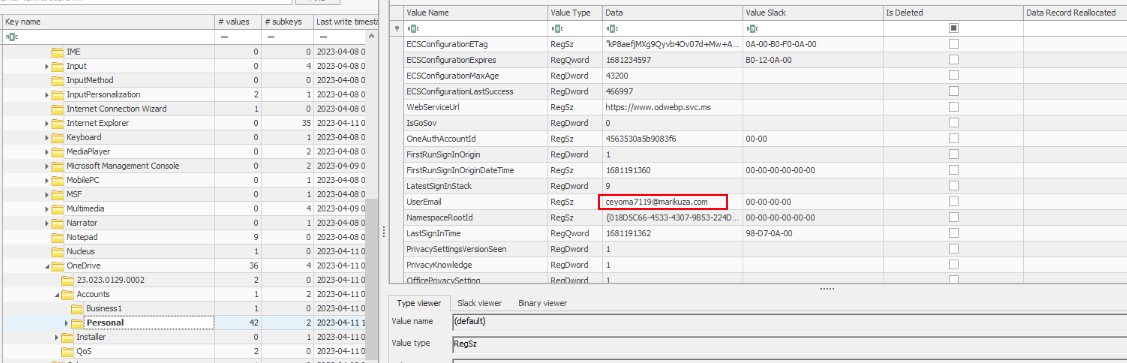Expand the Personal tree node

click(67, 323)
